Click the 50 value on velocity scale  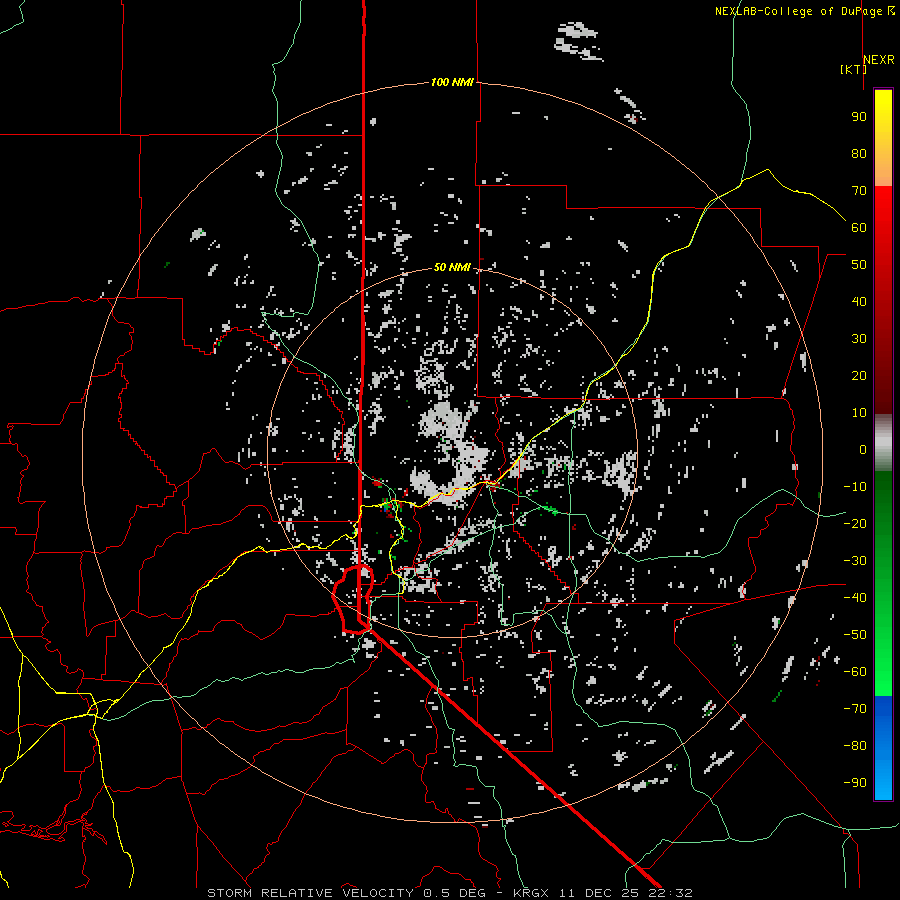click(859, 265)
